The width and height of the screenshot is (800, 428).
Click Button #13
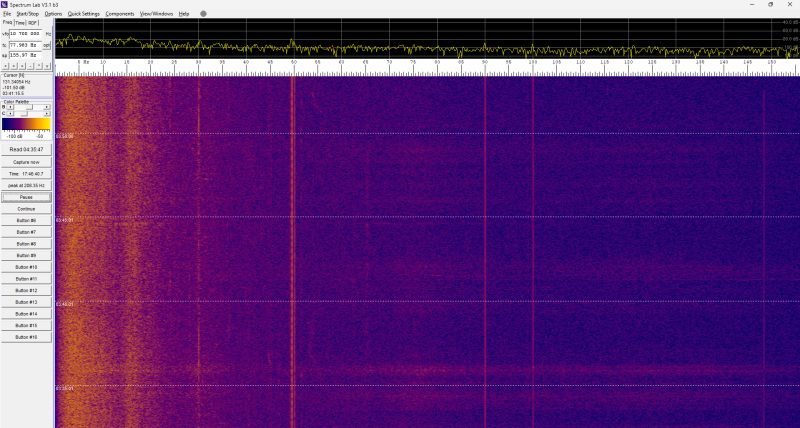26,302
